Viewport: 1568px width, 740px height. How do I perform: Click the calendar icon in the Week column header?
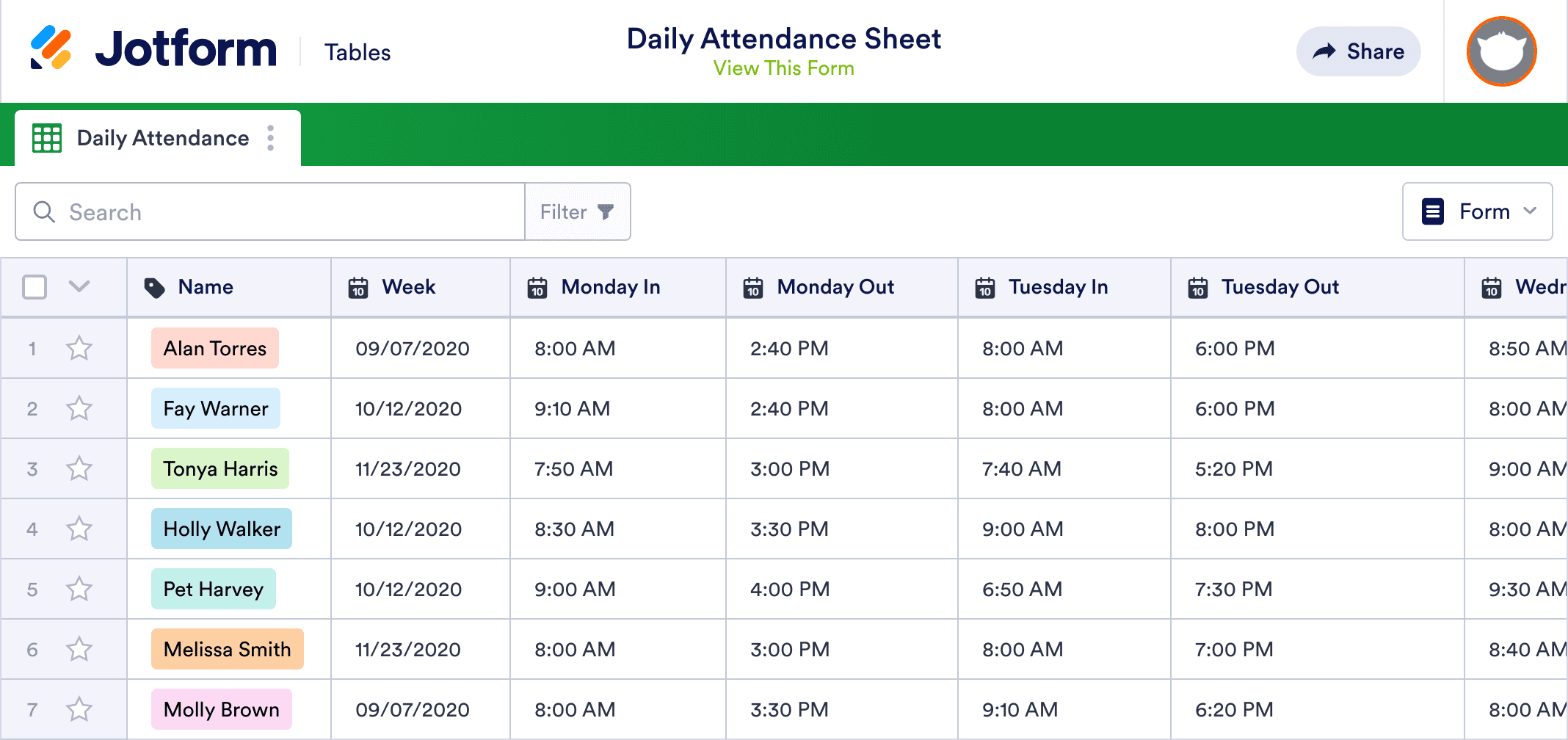coord(358,287)
